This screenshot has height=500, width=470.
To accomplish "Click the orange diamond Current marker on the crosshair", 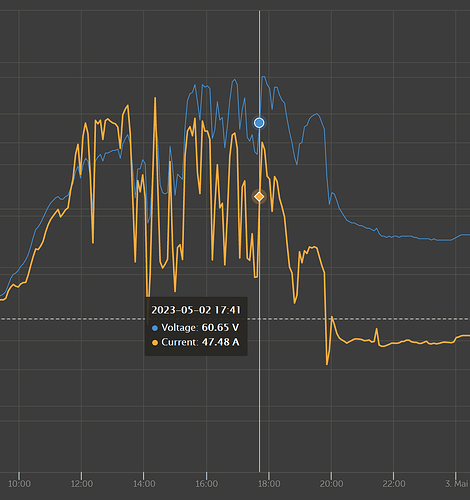I will 259,197.
